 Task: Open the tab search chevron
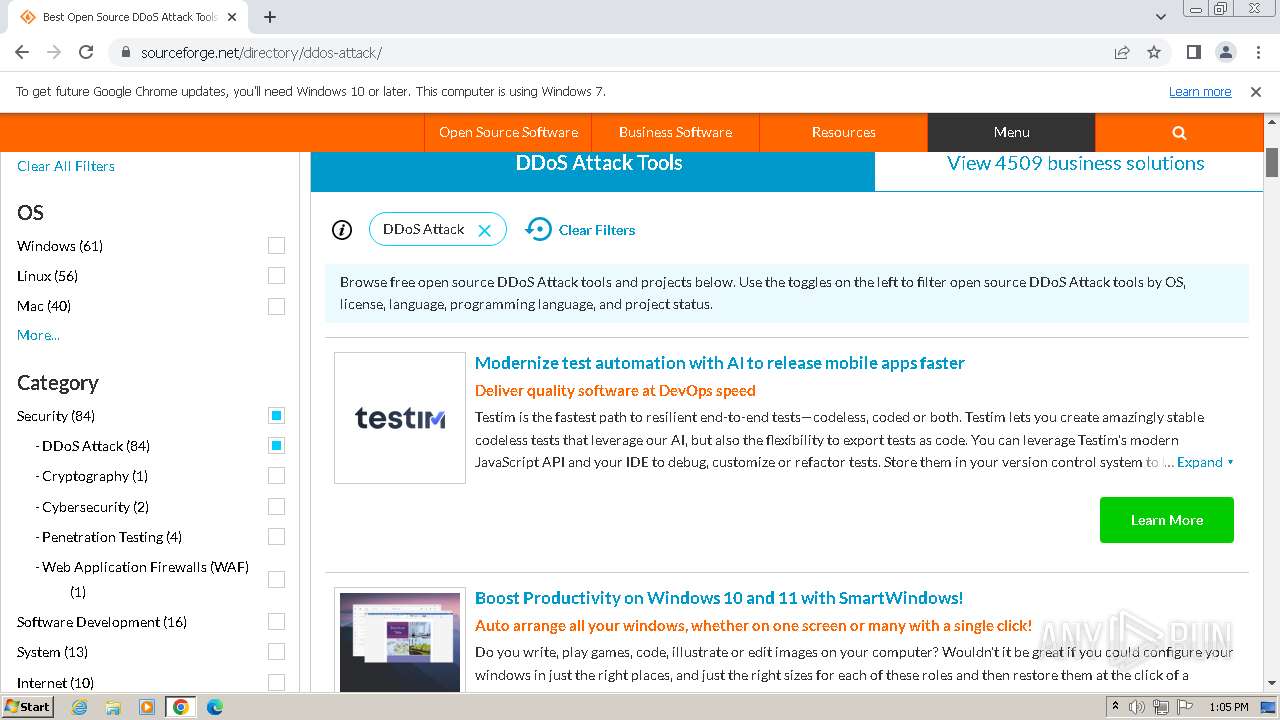[1161, 17]
